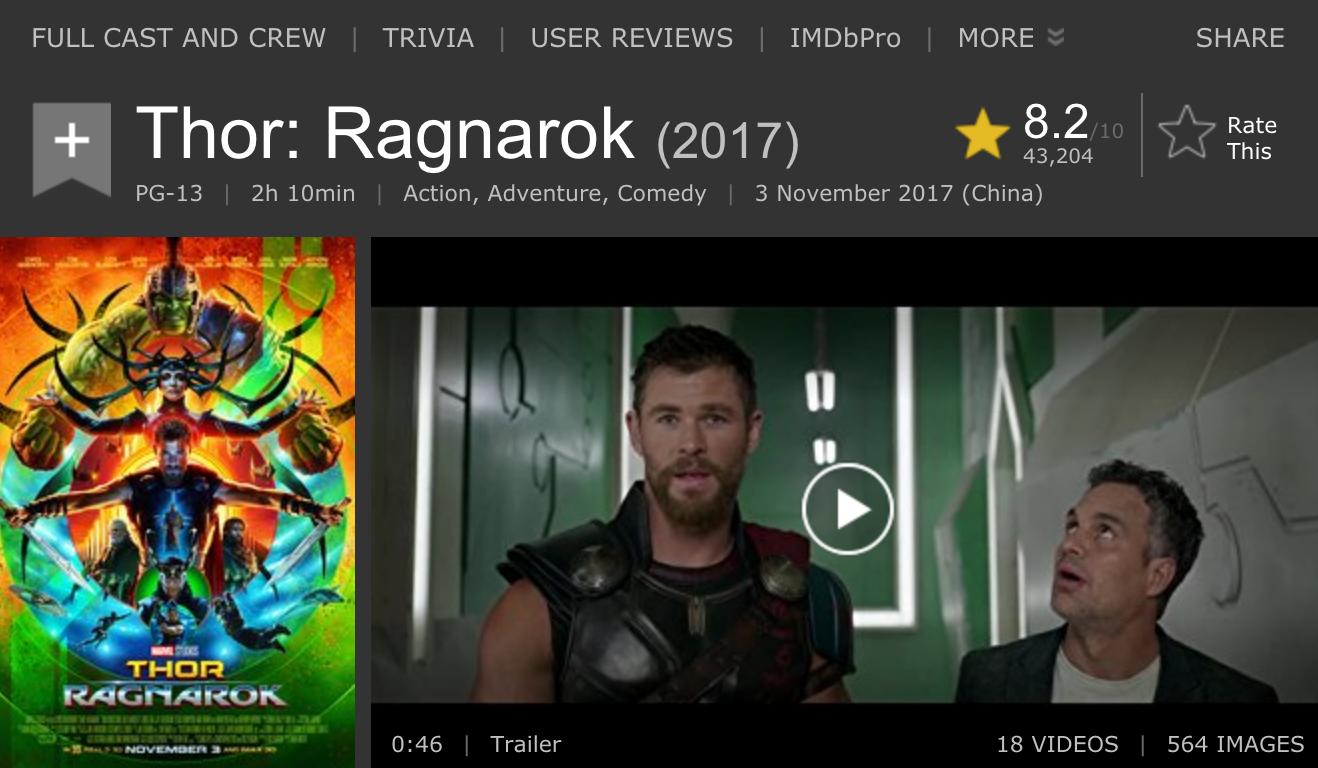Click the Trailer label below the video

coord(526,744)
